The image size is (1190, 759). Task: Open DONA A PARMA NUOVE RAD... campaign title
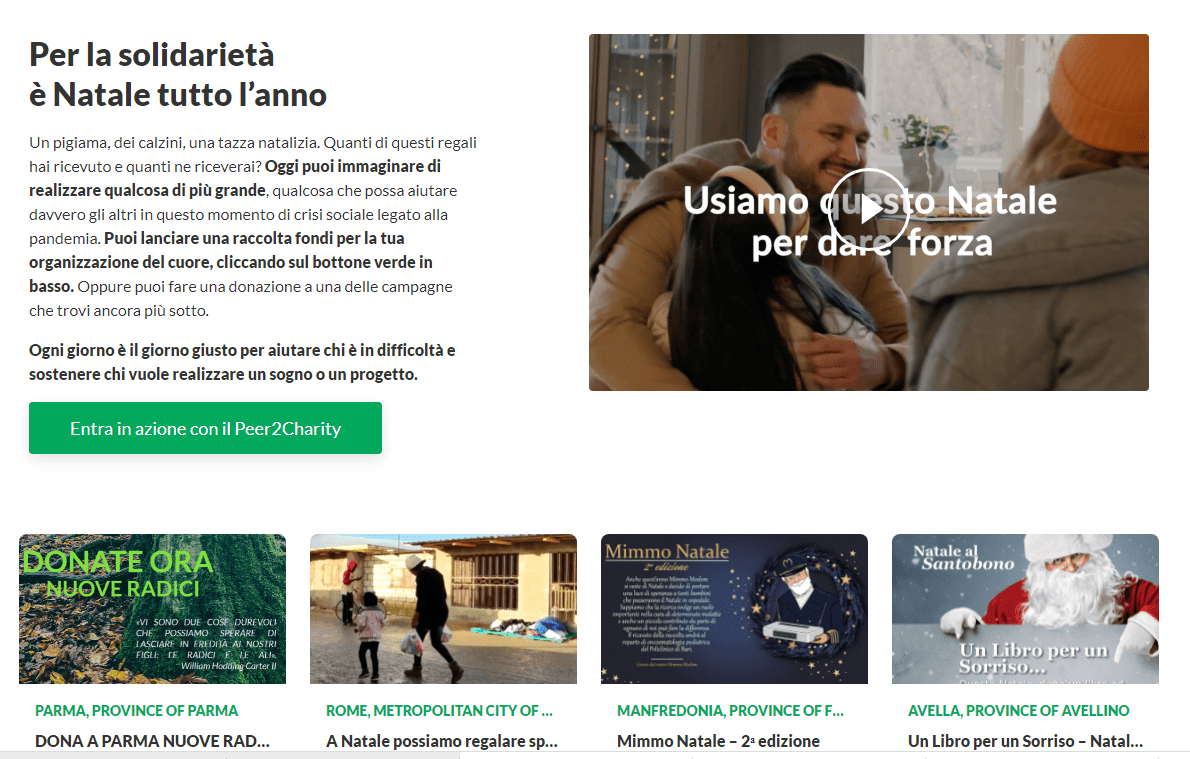[x=153, y=741]
